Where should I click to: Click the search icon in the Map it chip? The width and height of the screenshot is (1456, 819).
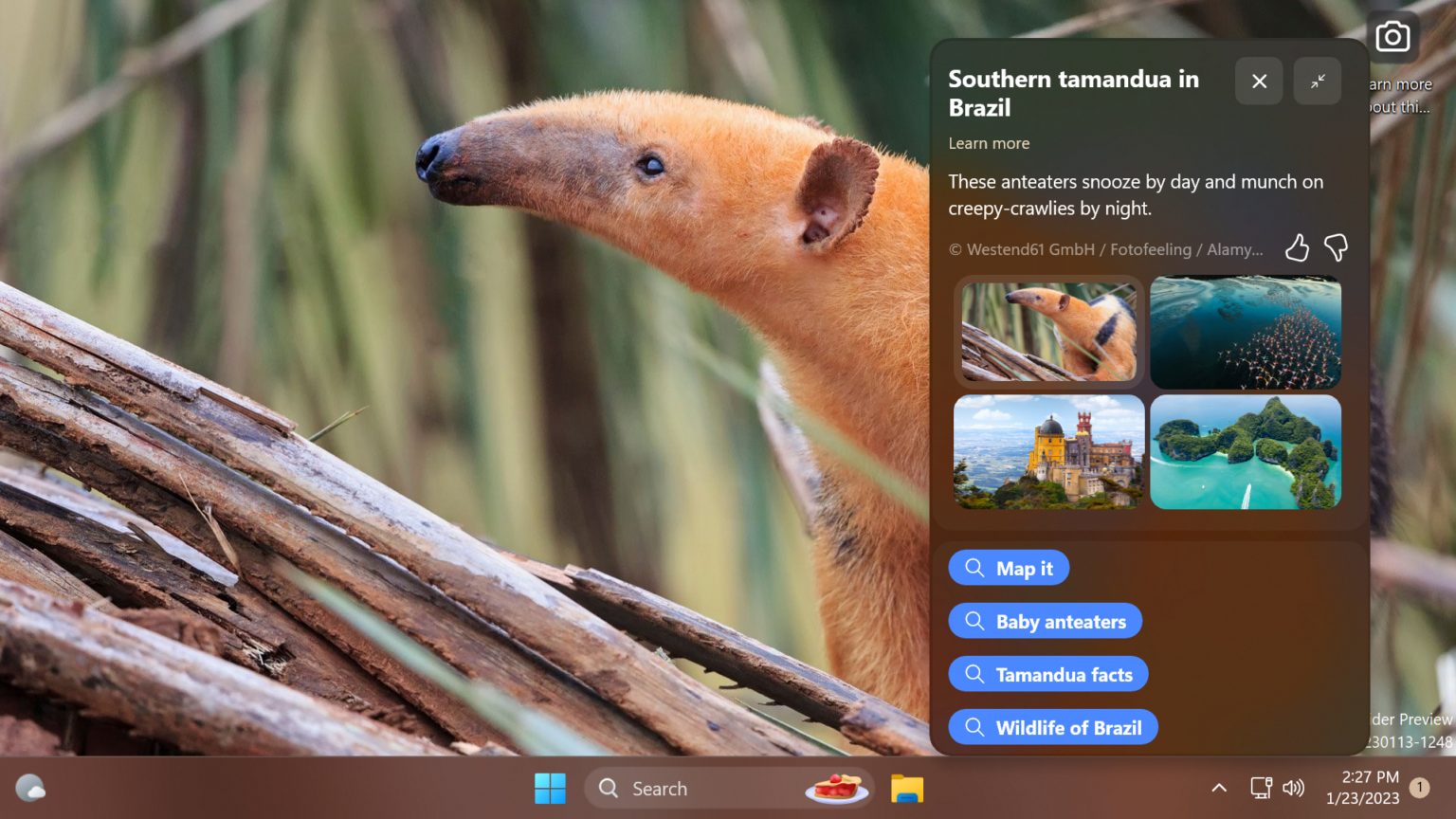point(974,567)
